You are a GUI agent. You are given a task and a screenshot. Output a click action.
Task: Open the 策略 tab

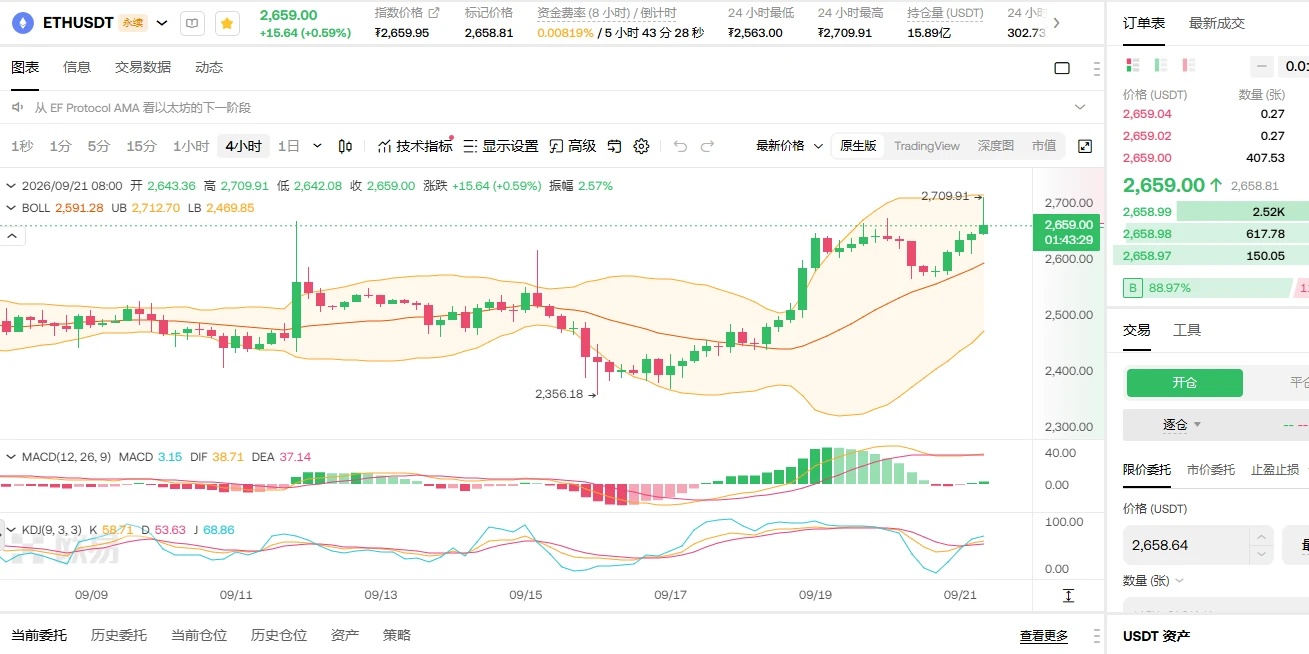(397, 635)
